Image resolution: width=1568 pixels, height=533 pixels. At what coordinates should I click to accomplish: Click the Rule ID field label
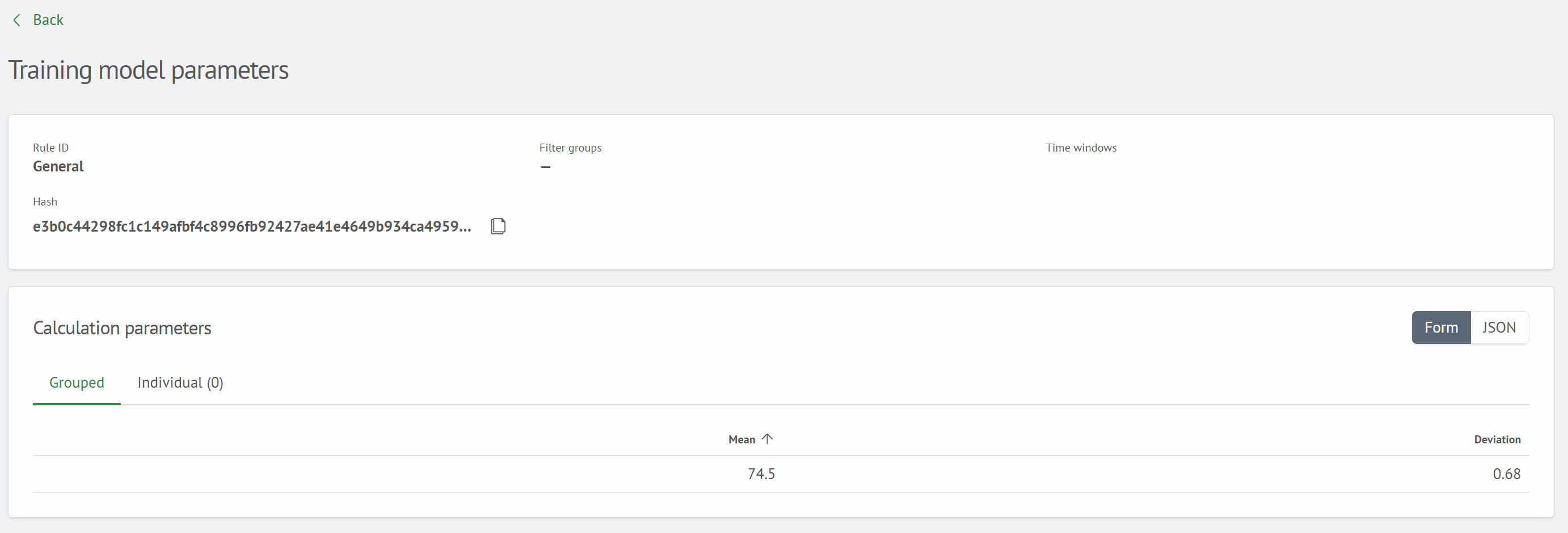tap(50, 148)
